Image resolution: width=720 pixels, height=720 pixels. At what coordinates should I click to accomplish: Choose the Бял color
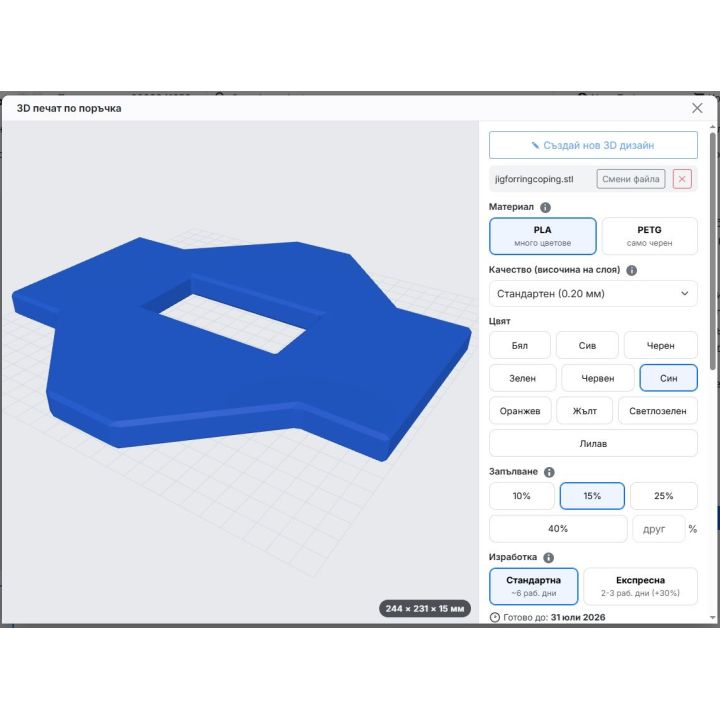click(520, 345)
